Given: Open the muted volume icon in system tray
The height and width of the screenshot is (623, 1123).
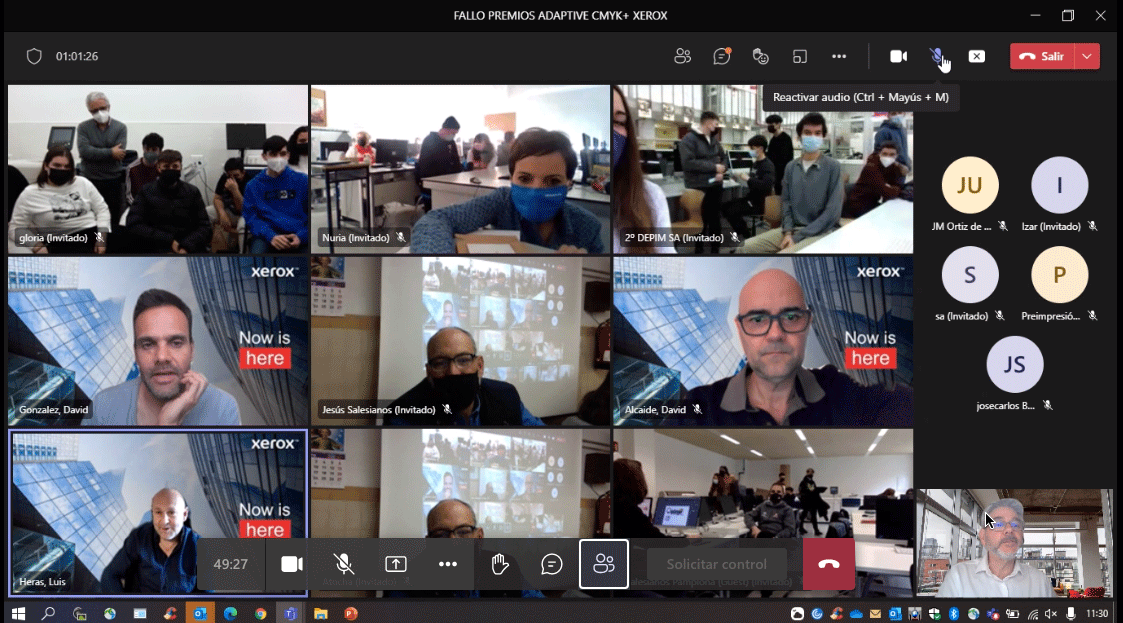Looking at the screenshot, I should tap(1051, 613).
